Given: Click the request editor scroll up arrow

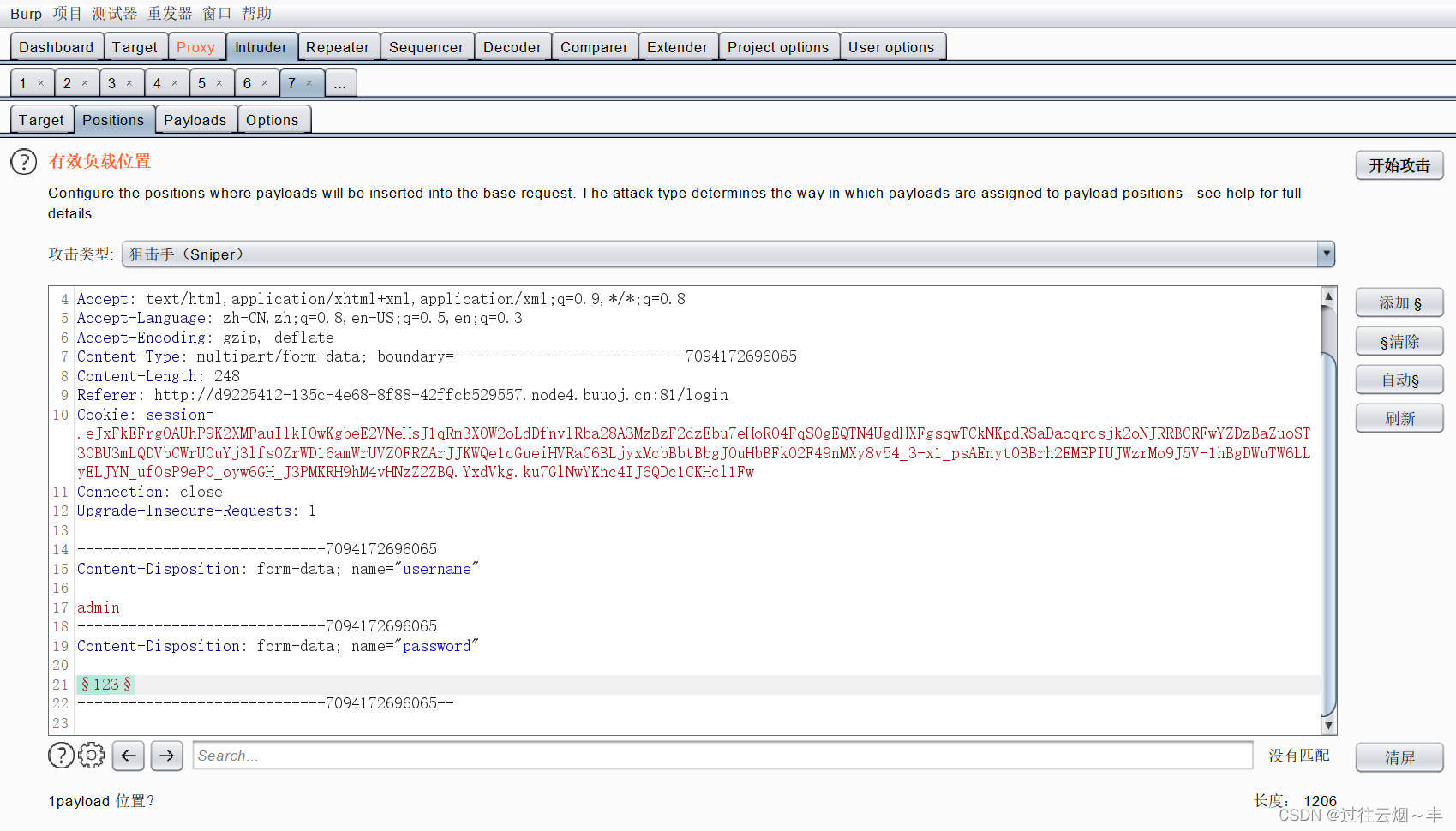Looking at the screenshot, I should click(1329, 296).
